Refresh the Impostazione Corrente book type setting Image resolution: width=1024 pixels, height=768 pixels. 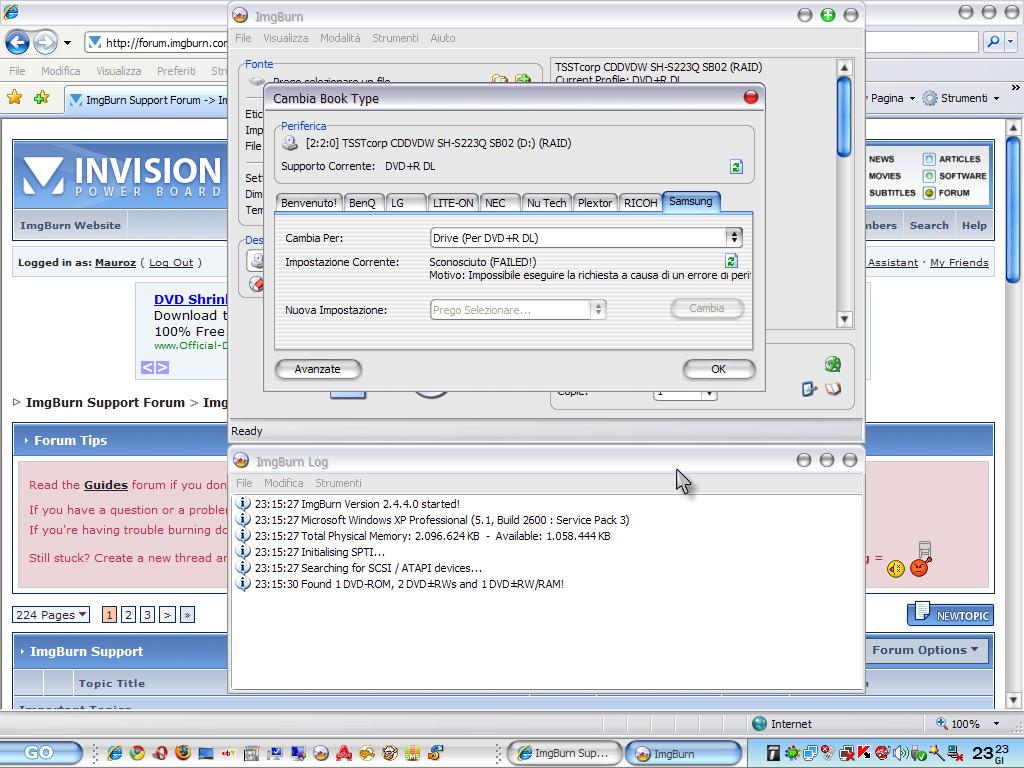[731, 261]
